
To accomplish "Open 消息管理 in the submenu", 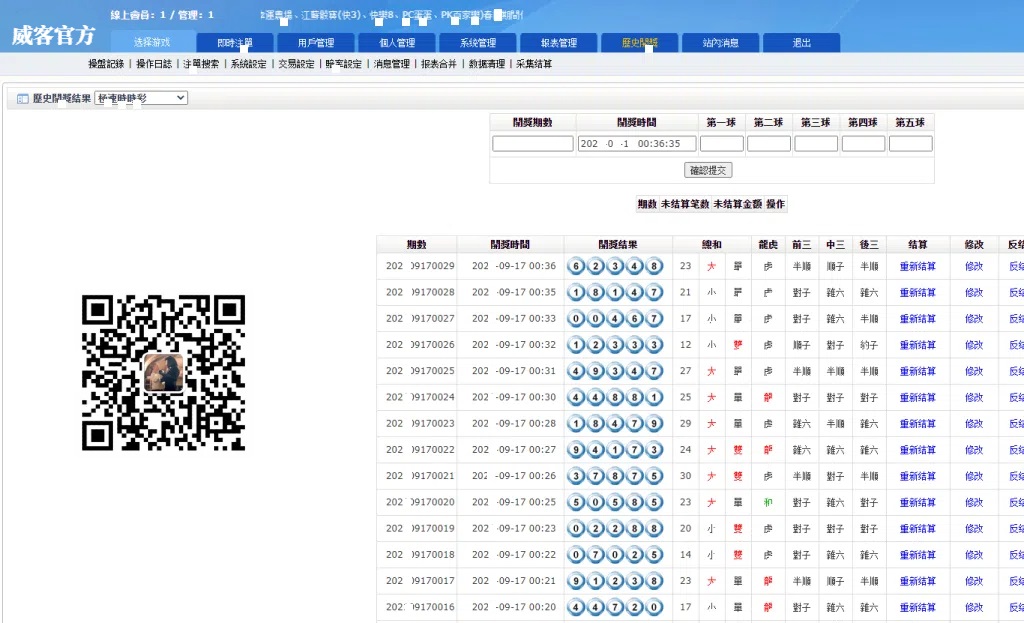I will [x=392, y=64].
